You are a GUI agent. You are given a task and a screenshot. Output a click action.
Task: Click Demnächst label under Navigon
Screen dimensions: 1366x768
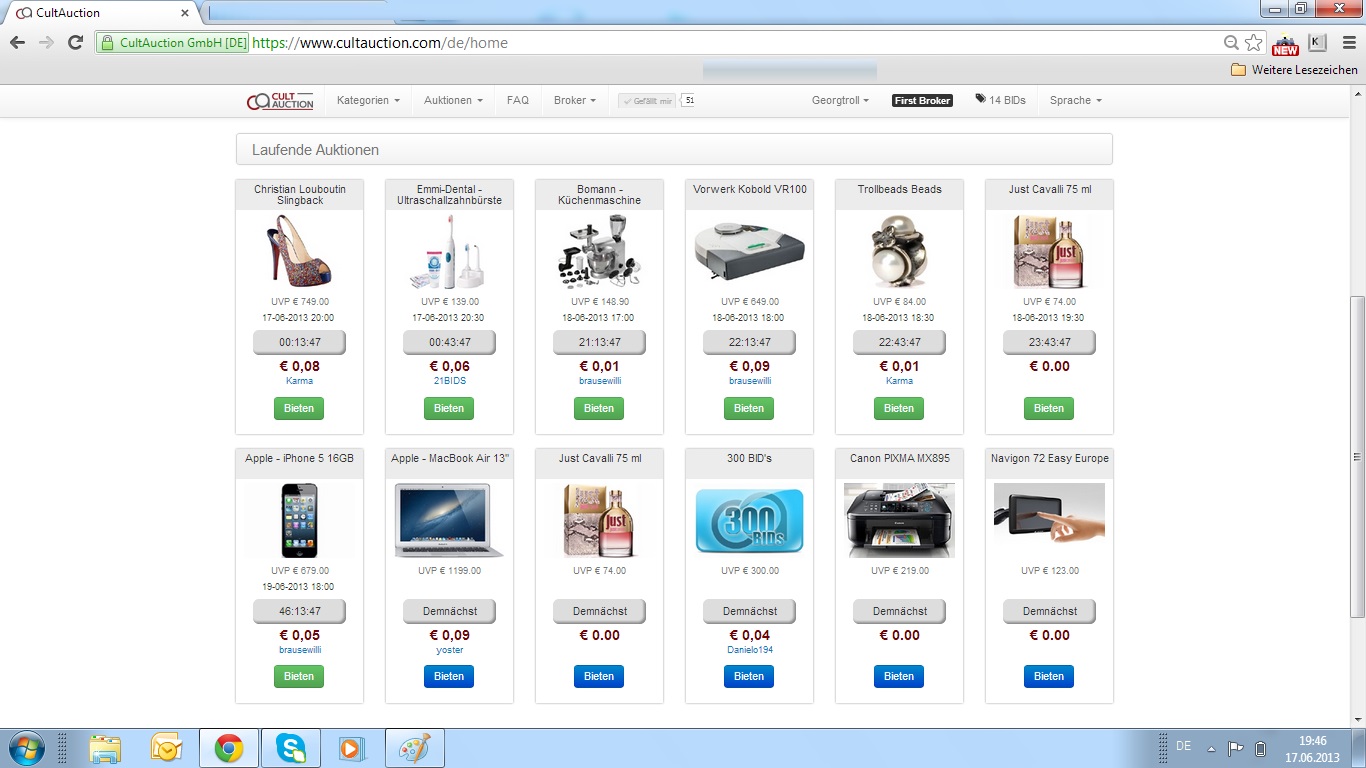(1049, 611)
